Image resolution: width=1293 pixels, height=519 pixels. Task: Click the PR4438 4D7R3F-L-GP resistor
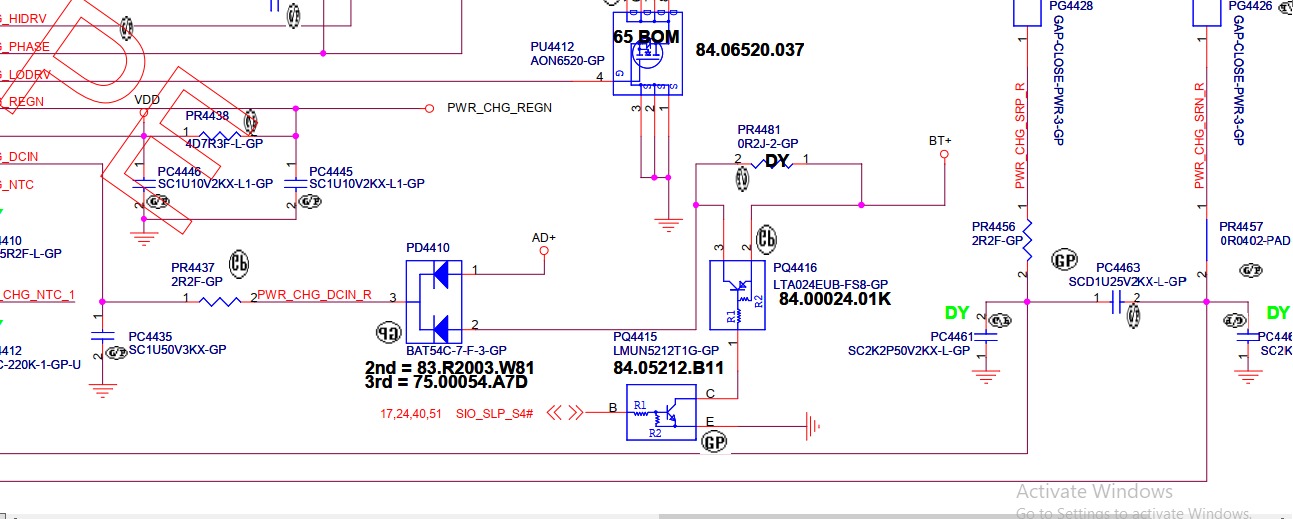point(221,134)
